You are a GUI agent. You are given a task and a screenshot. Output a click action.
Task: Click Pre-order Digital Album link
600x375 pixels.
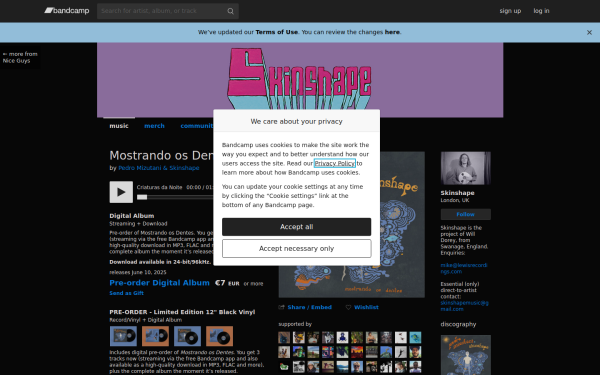tap(159, 283)
